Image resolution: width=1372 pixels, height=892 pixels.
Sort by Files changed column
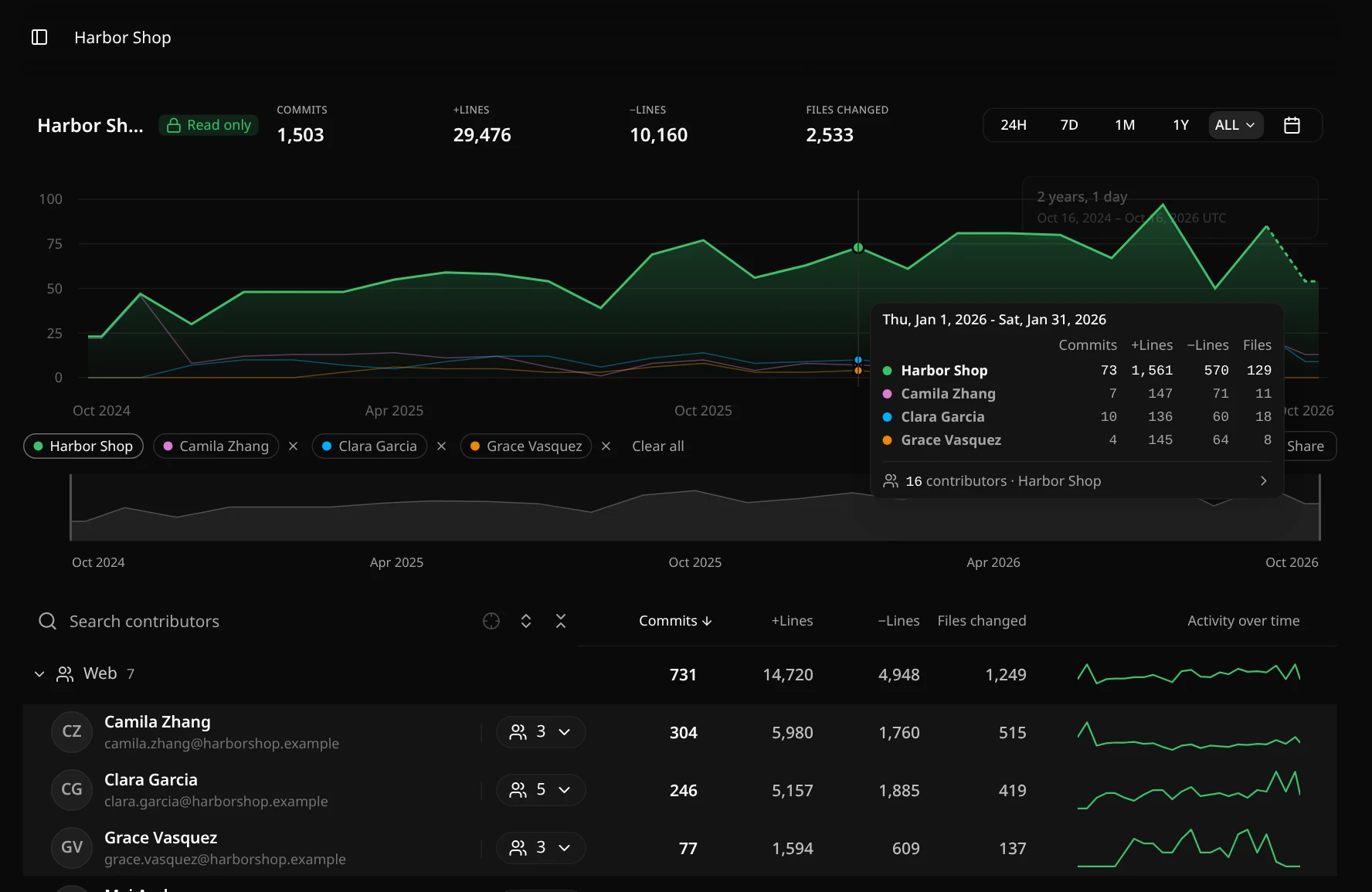coord(982,621)
